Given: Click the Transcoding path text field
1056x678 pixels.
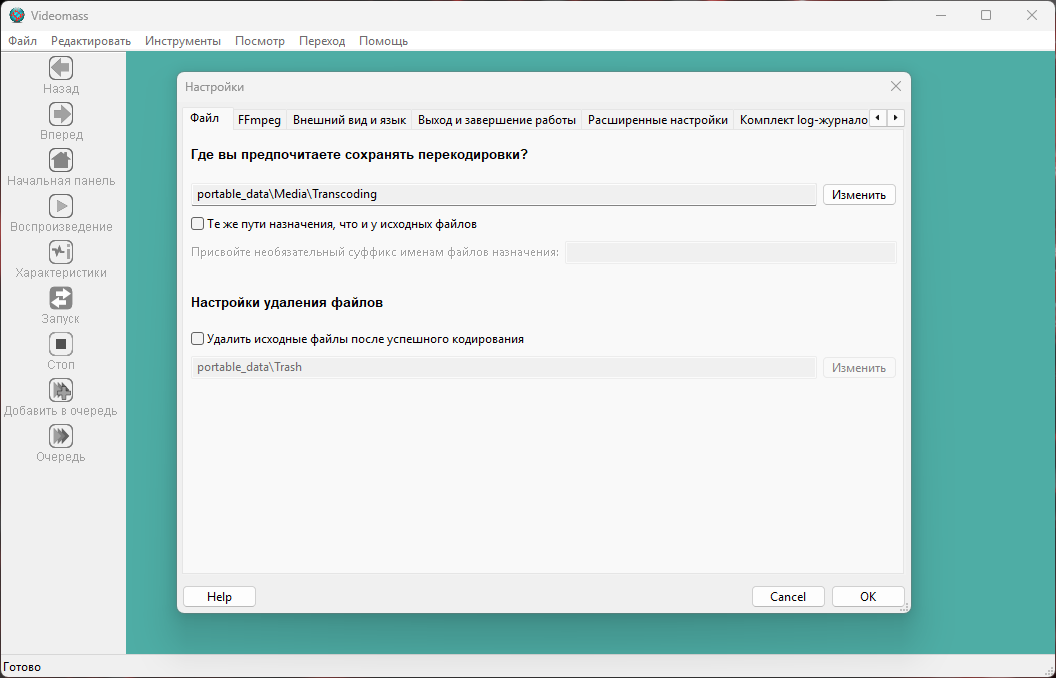Looking at the screenshot, I should click(504, 194).
